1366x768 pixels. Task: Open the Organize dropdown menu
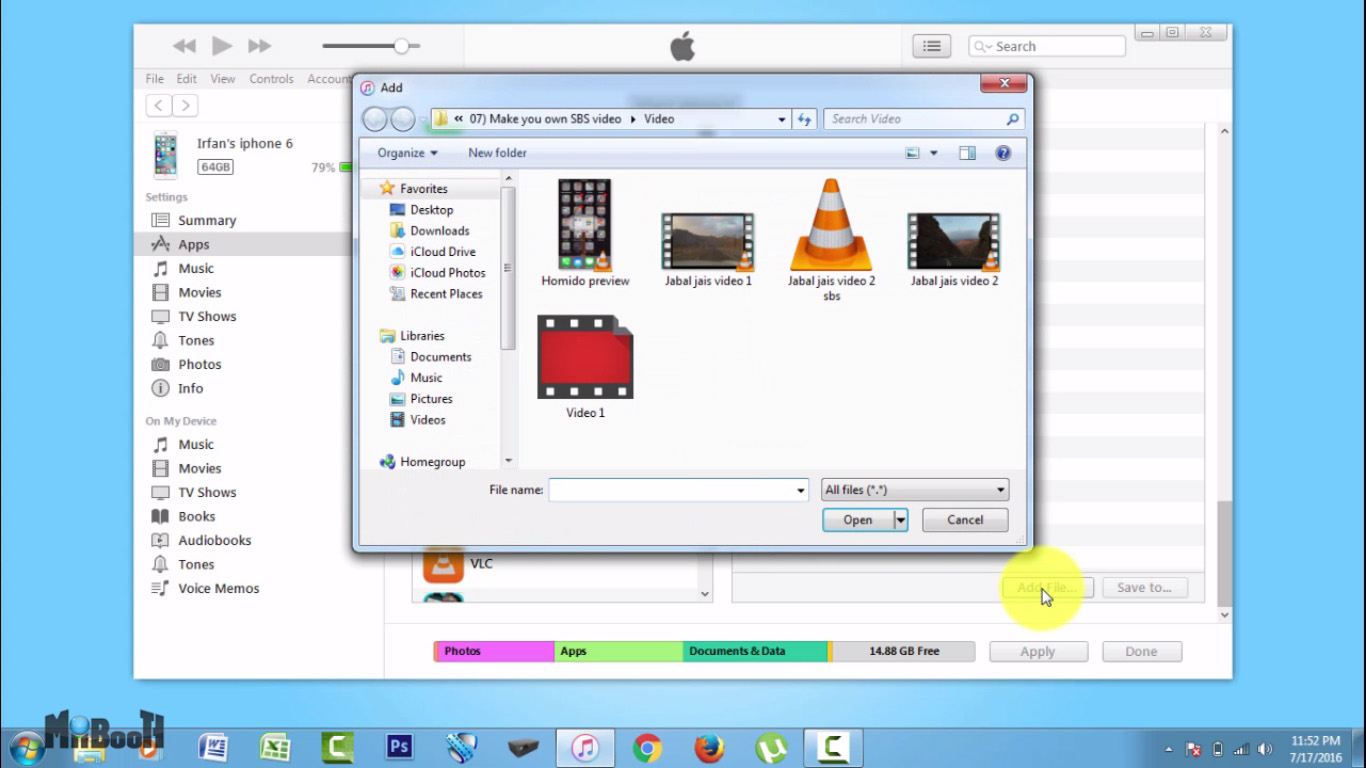[407, 153]
